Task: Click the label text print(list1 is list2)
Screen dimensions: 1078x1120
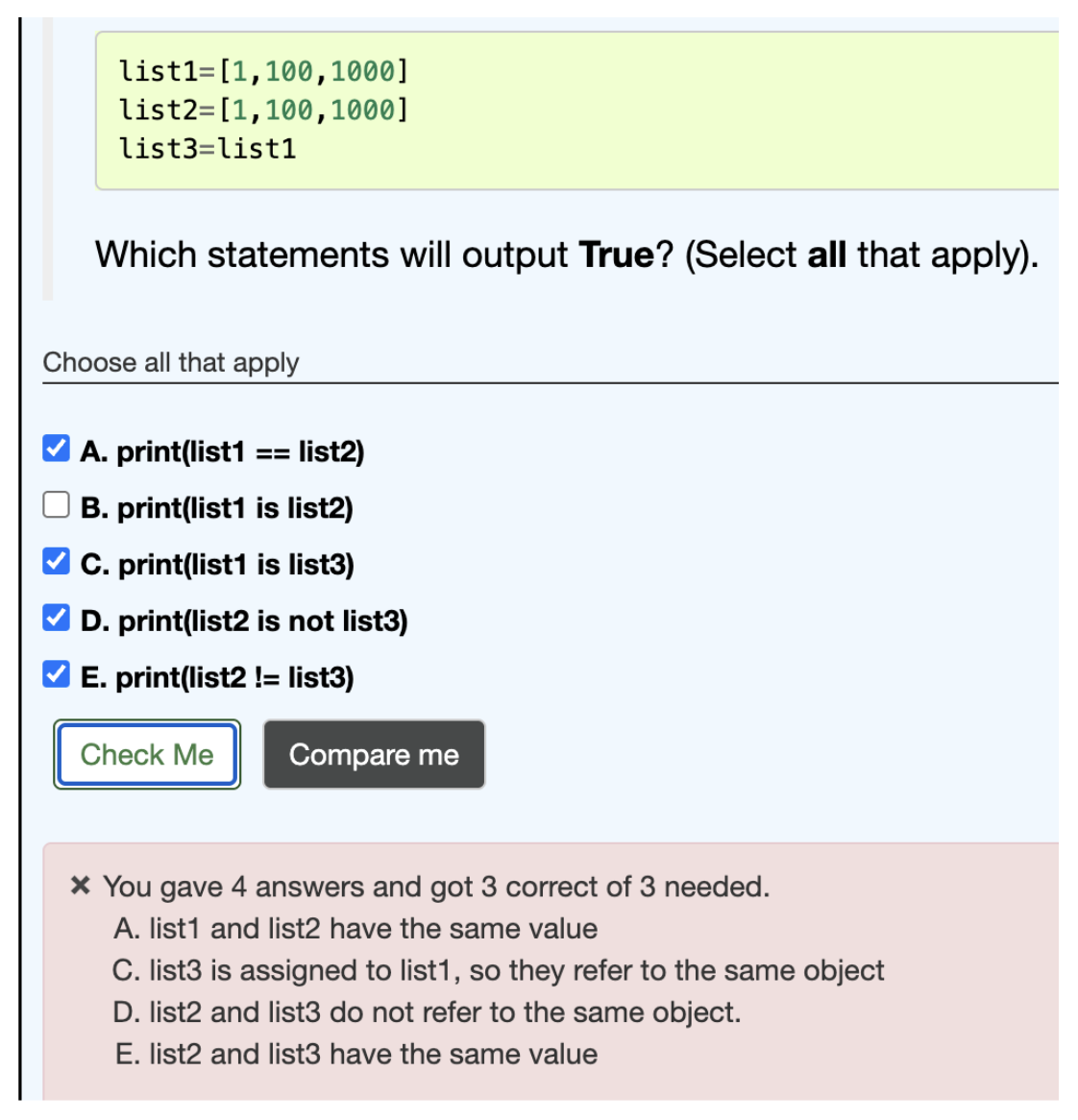Action: [235, 508]
